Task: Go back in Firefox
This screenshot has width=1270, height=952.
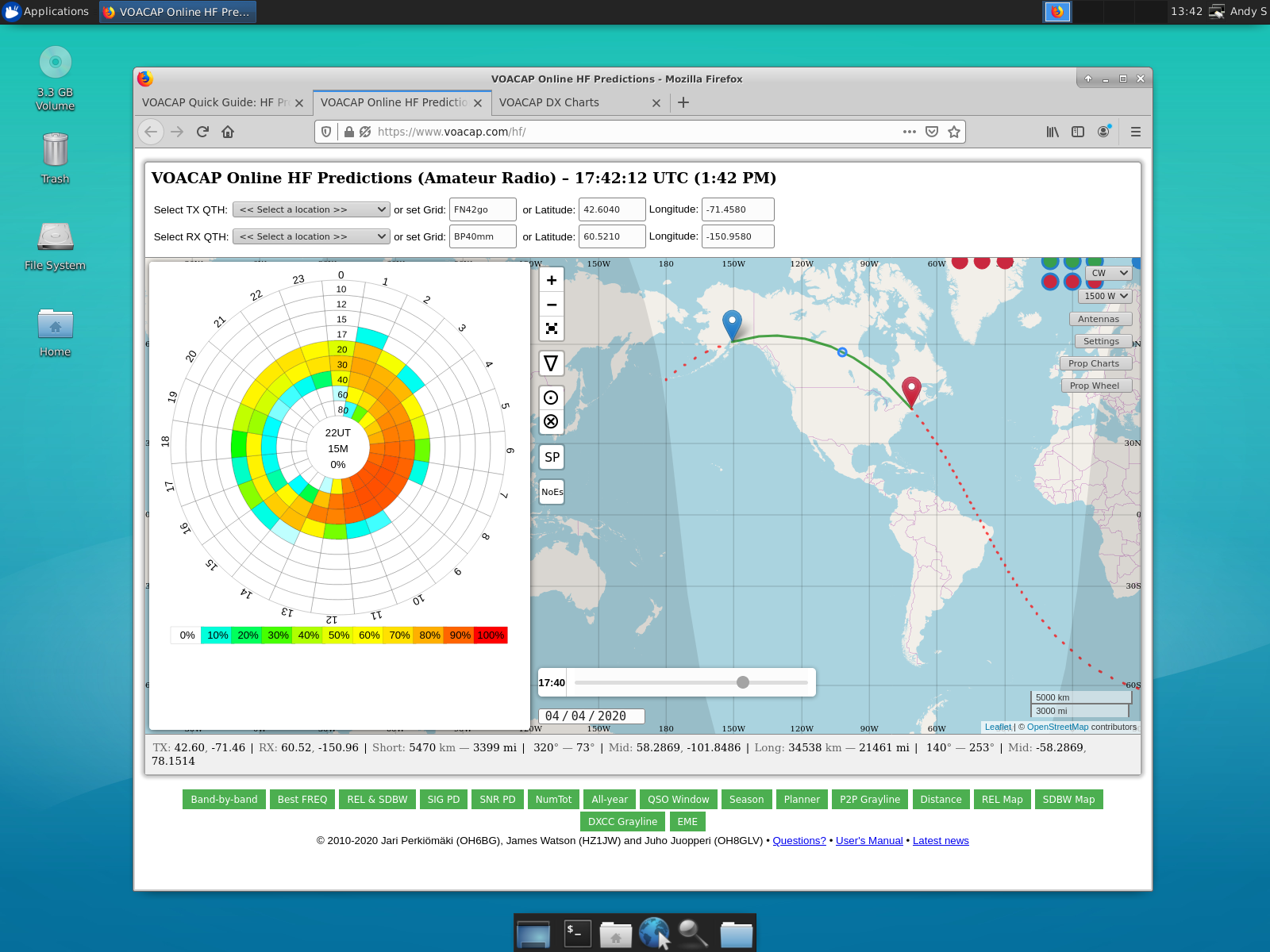Action: tap(151, 132)
